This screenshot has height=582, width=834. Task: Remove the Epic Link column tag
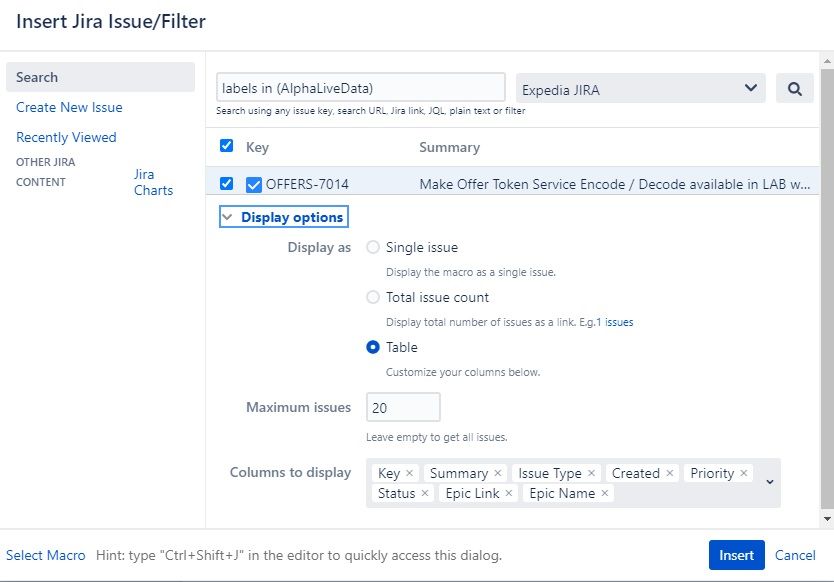509,493
